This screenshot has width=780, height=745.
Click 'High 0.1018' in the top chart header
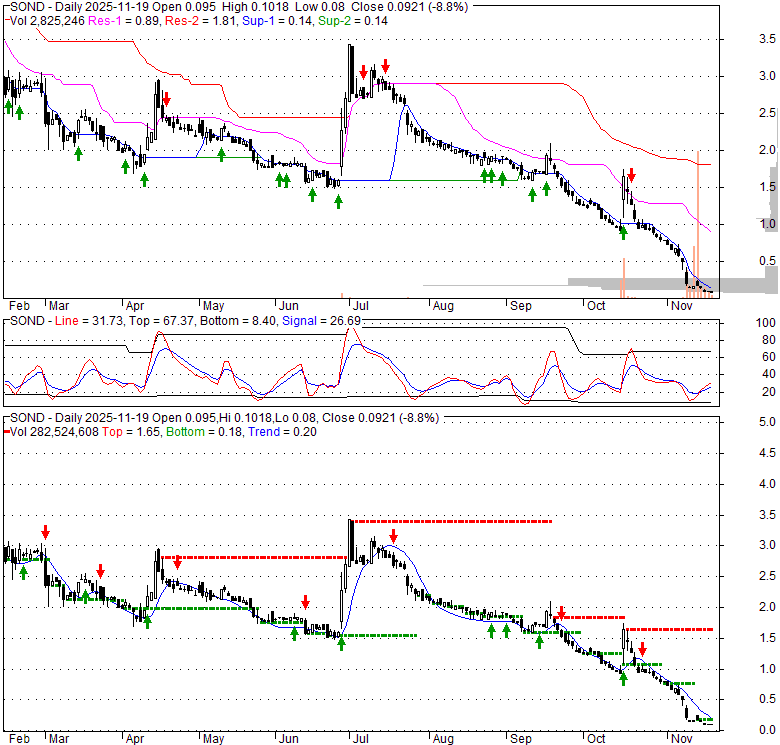pyautogui.click(x=255, y=7)
